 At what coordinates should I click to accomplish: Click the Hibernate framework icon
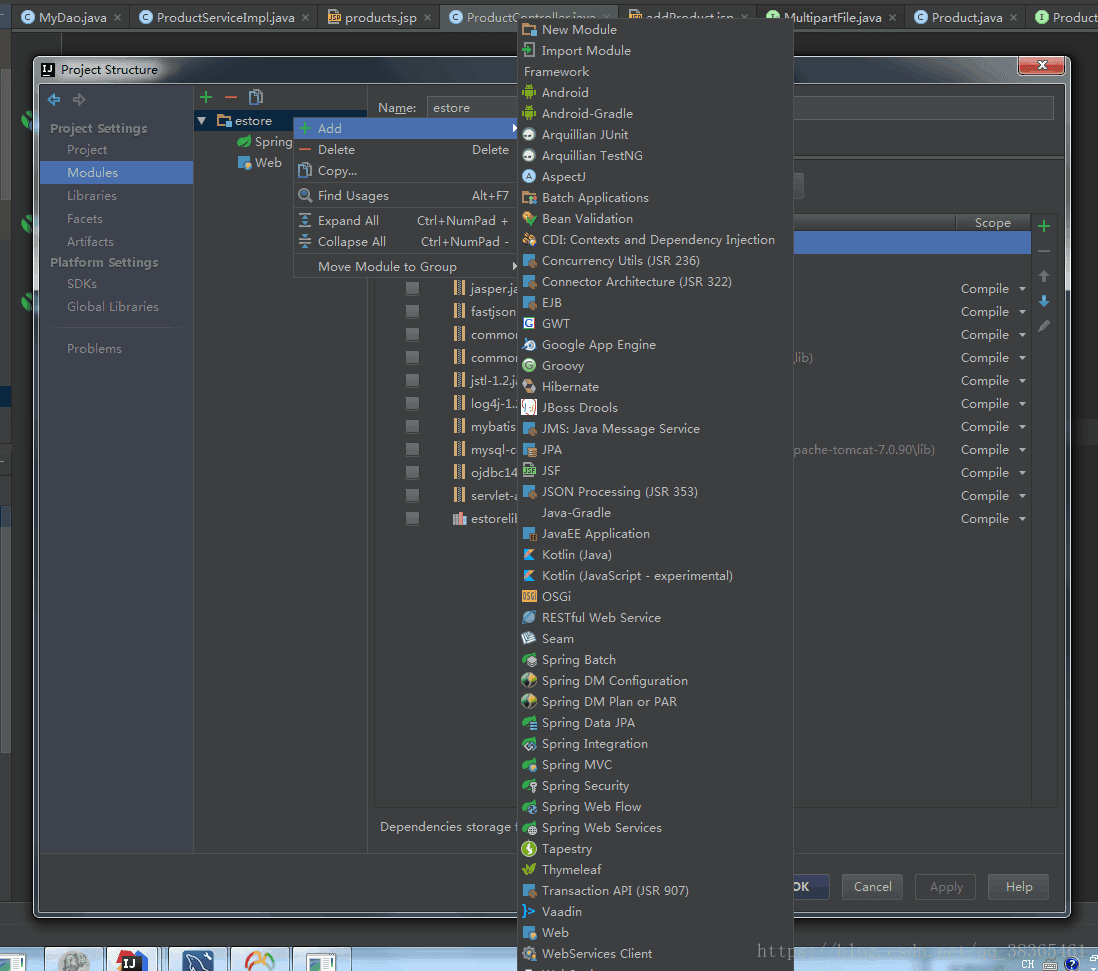coord(529,386)
